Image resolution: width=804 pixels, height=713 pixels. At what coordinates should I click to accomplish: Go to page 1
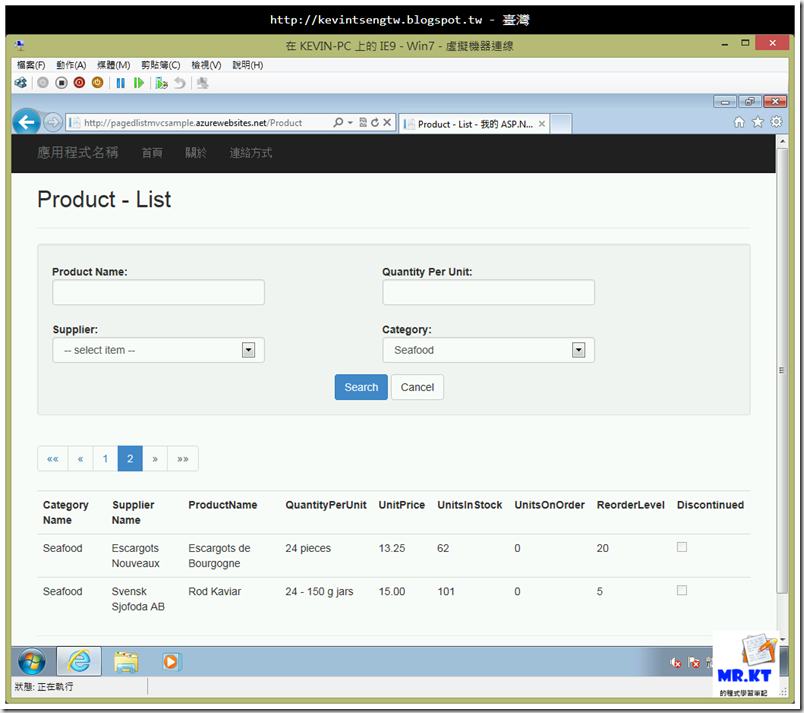(x=105, y=459)
